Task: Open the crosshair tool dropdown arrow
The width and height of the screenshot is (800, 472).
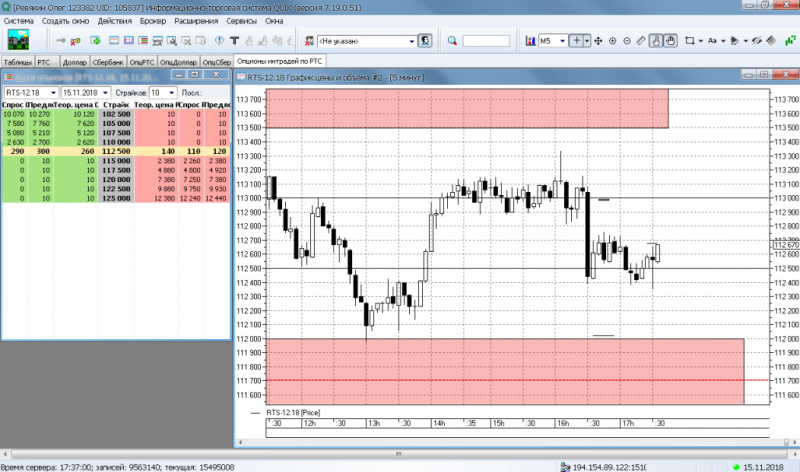Action: pos(587,41)
